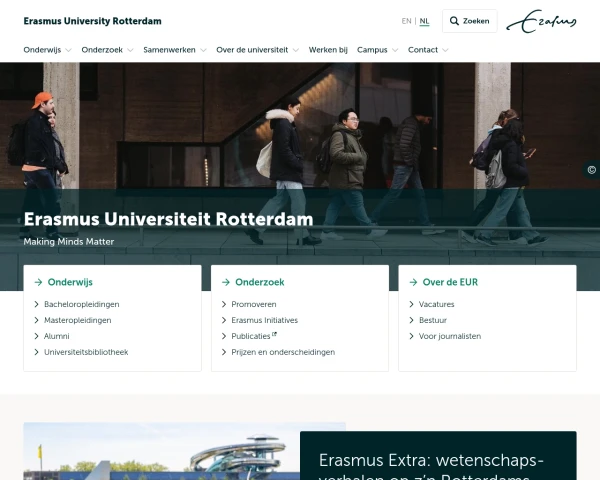This screenshot has height=480, width=600.
Task: Expand the Over de universiteit chevron
Action: 296,50
